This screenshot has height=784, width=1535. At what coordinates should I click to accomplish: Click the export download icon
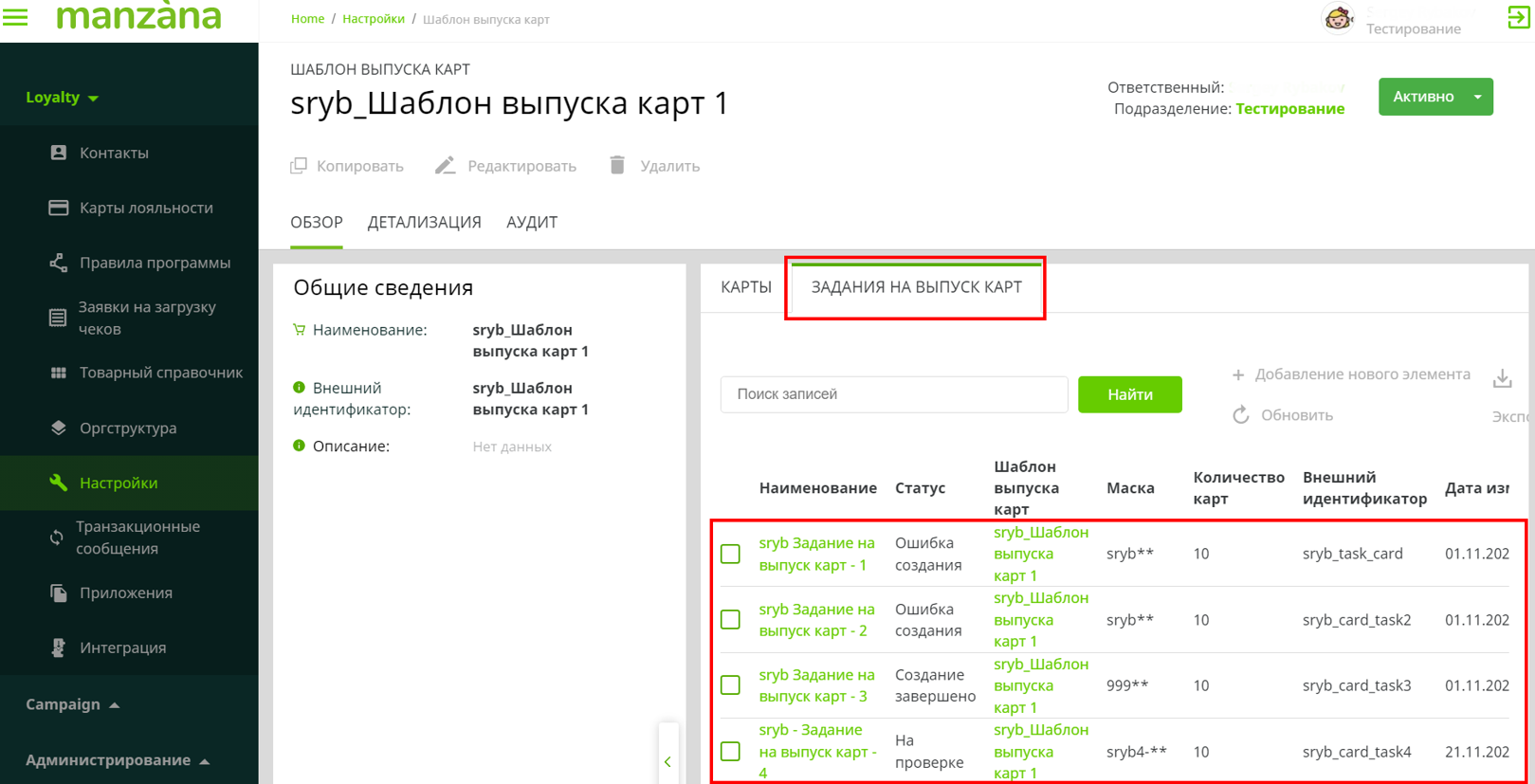pyautogui.click(x=1502, y=379)
